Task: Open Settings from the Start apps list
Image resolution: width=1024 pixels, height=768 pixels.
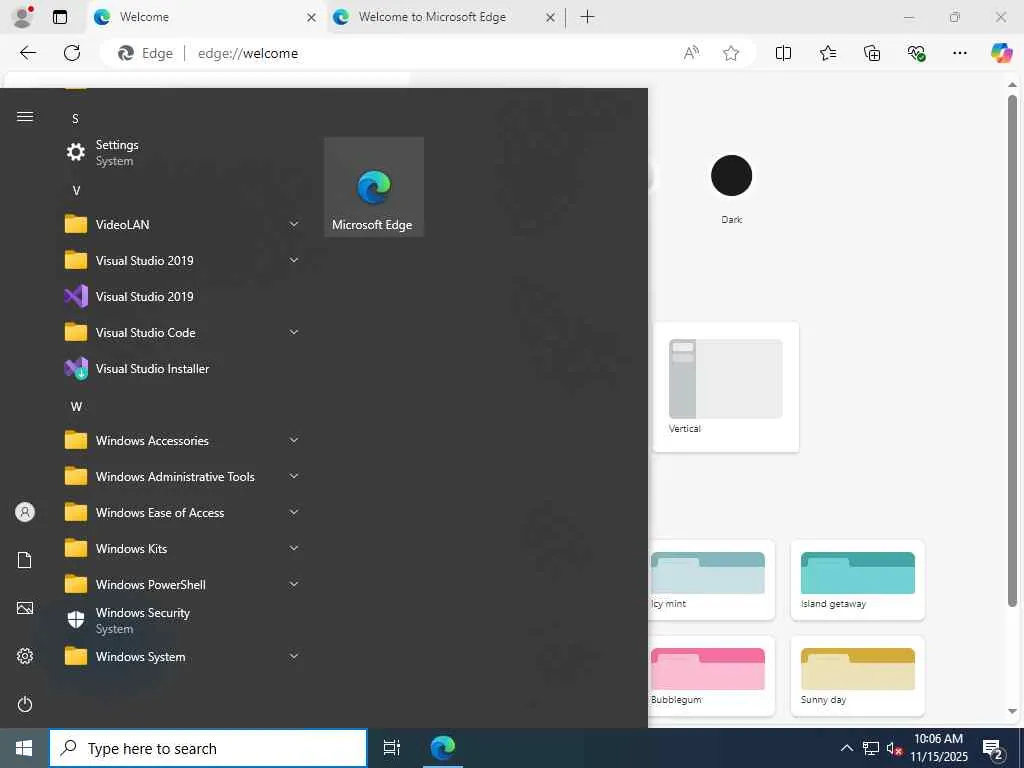Action: 183,152
